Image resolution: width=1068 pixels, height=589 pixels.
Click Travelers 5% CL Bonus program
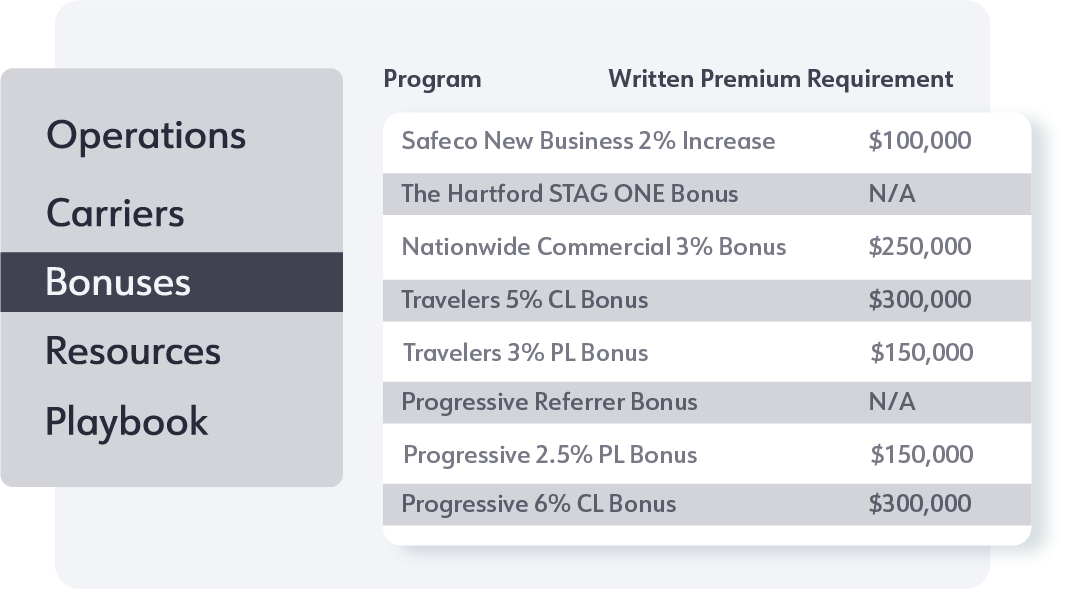coord(524,299)
